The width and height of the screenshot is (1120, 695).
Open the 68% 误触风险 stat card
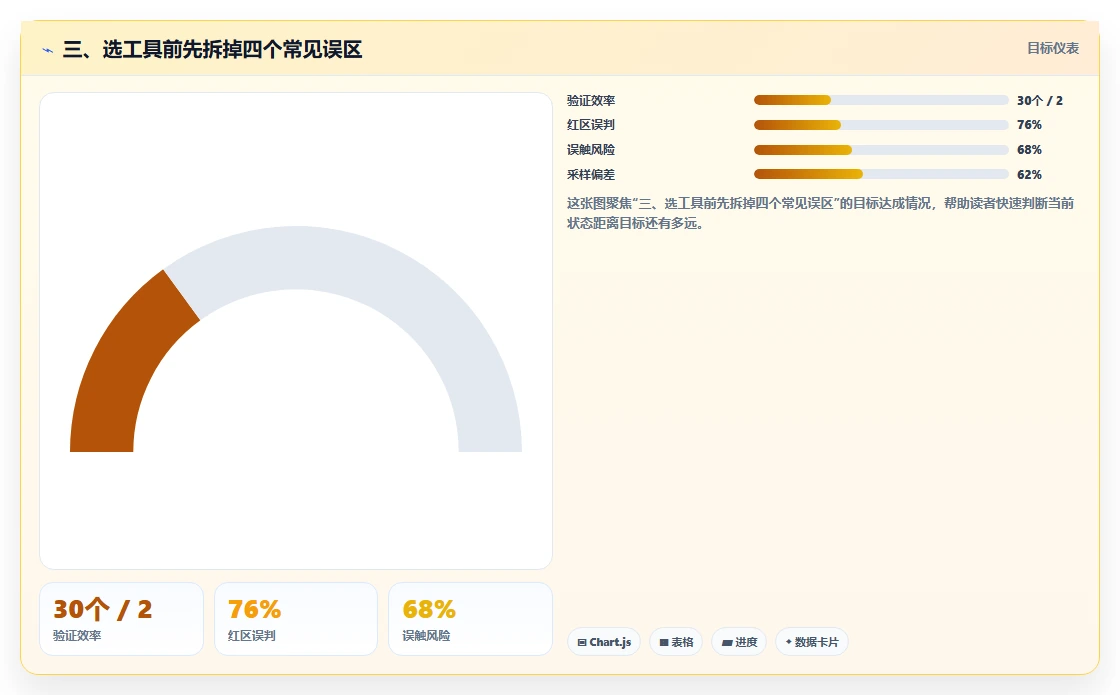pos(470,619)
